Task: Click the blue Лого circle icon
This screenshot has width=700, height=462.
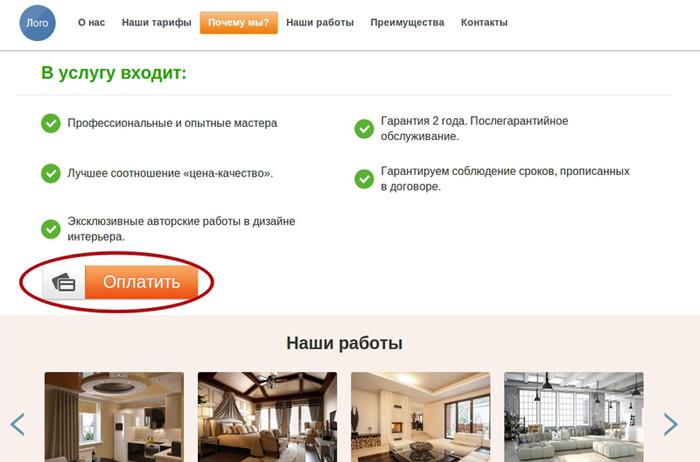Action: point(38,23)
